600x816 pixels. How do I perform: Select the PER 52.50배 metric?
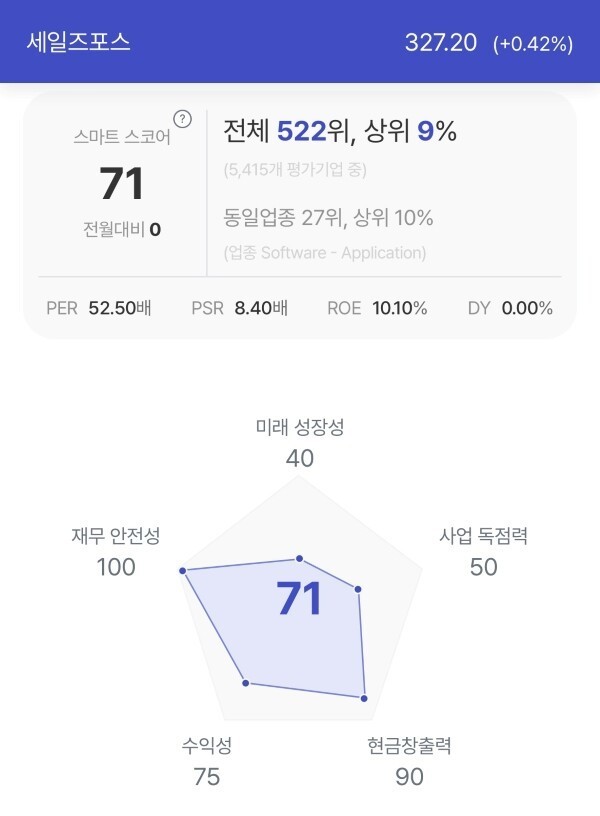99,308
